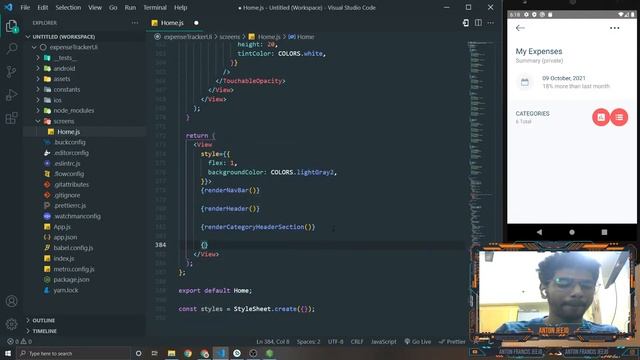The width and height of the screenshot is (640, 360).
Task: Click the Open Changes icon in editor toolbar
Action: point(465,23)
